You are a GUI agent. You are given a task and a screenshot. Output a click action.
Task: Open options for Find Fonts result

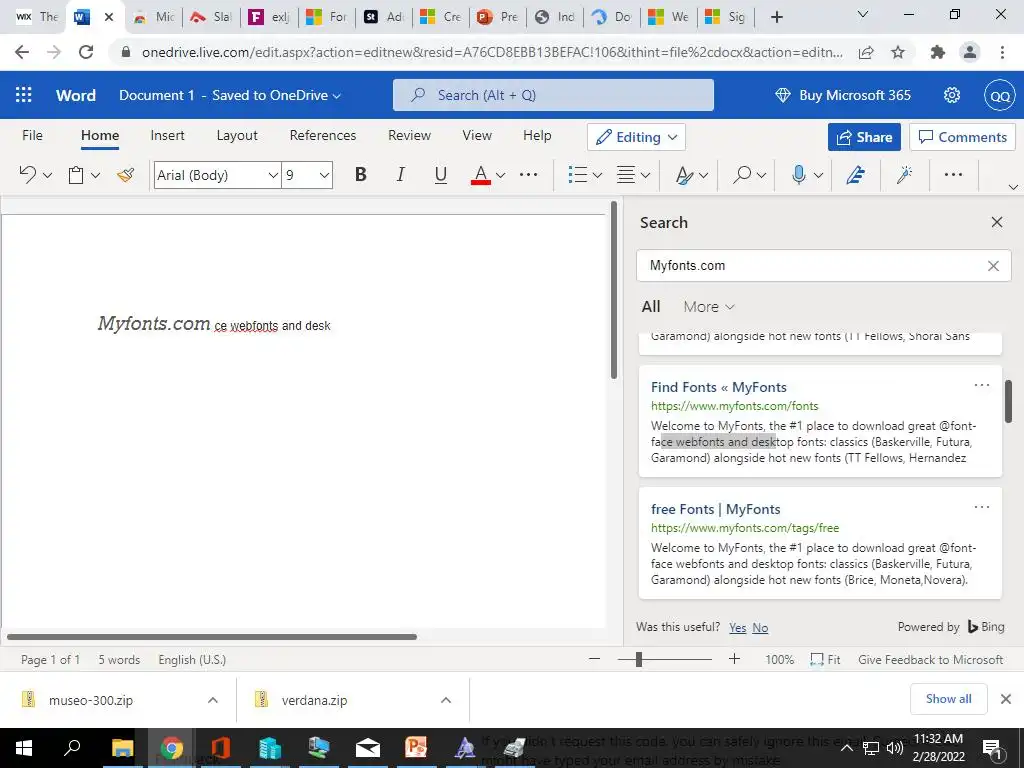[x=982, y=385]
